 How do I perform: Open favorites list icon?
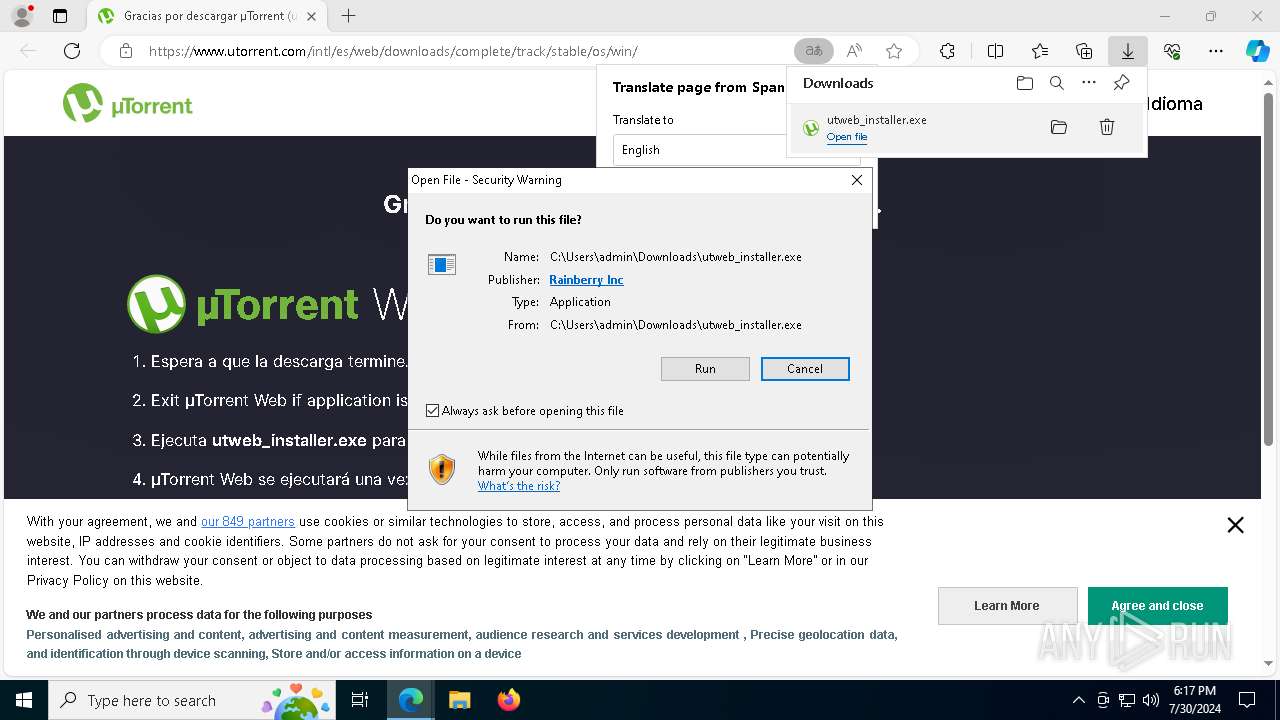click(1040, 51)
